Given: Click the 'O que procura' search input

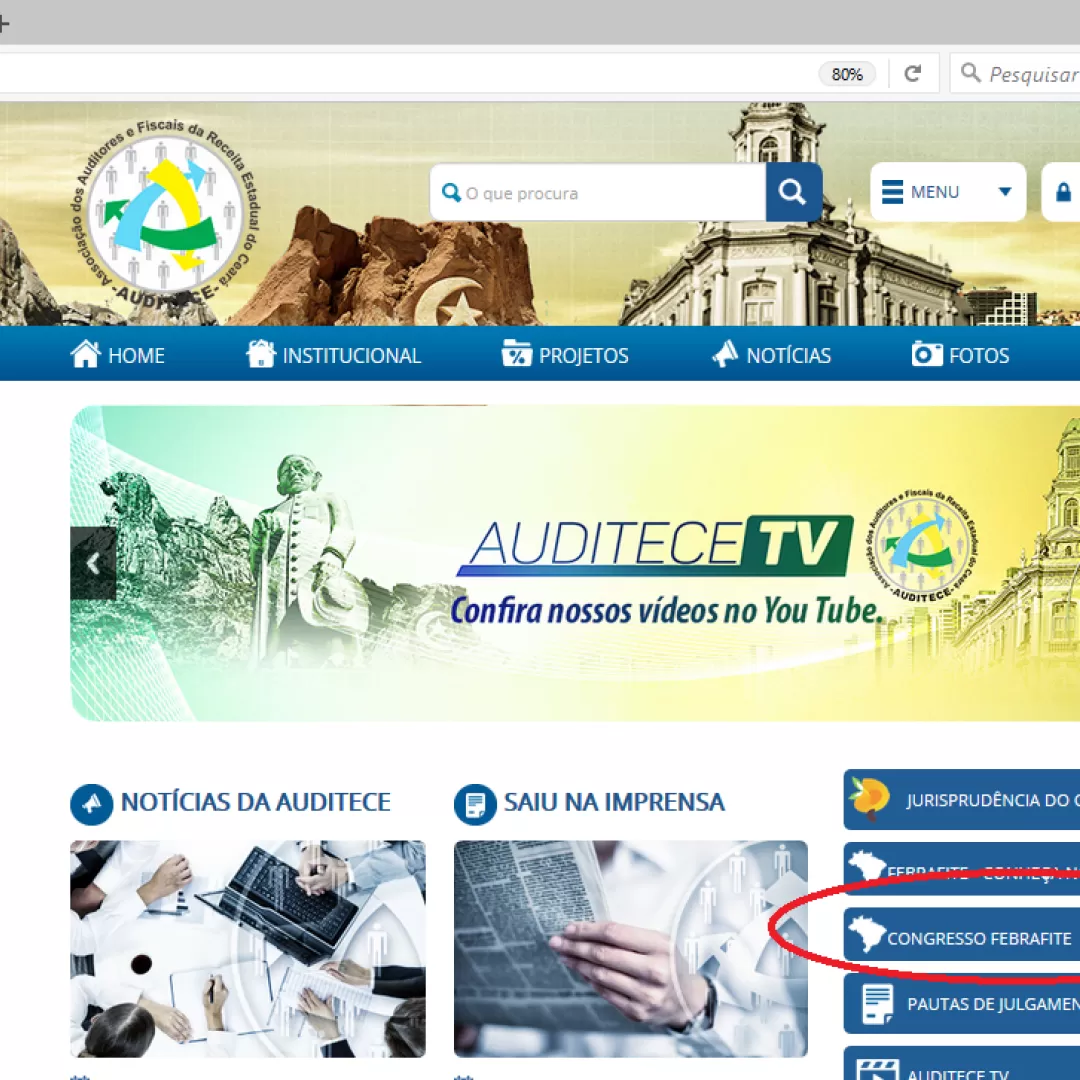Looking at the screenshot, I should 598,193.
